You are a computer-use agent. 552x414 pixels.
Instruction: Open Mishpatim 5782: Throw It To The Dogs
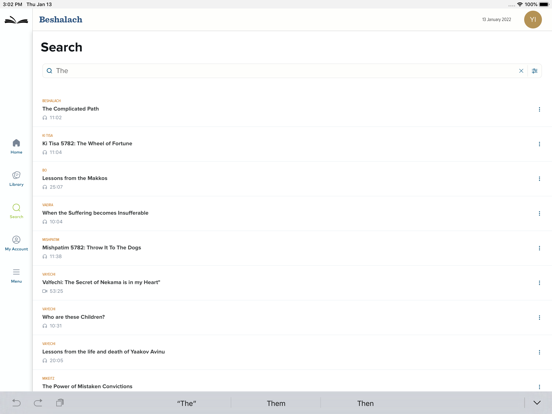[x=92, y=247]
